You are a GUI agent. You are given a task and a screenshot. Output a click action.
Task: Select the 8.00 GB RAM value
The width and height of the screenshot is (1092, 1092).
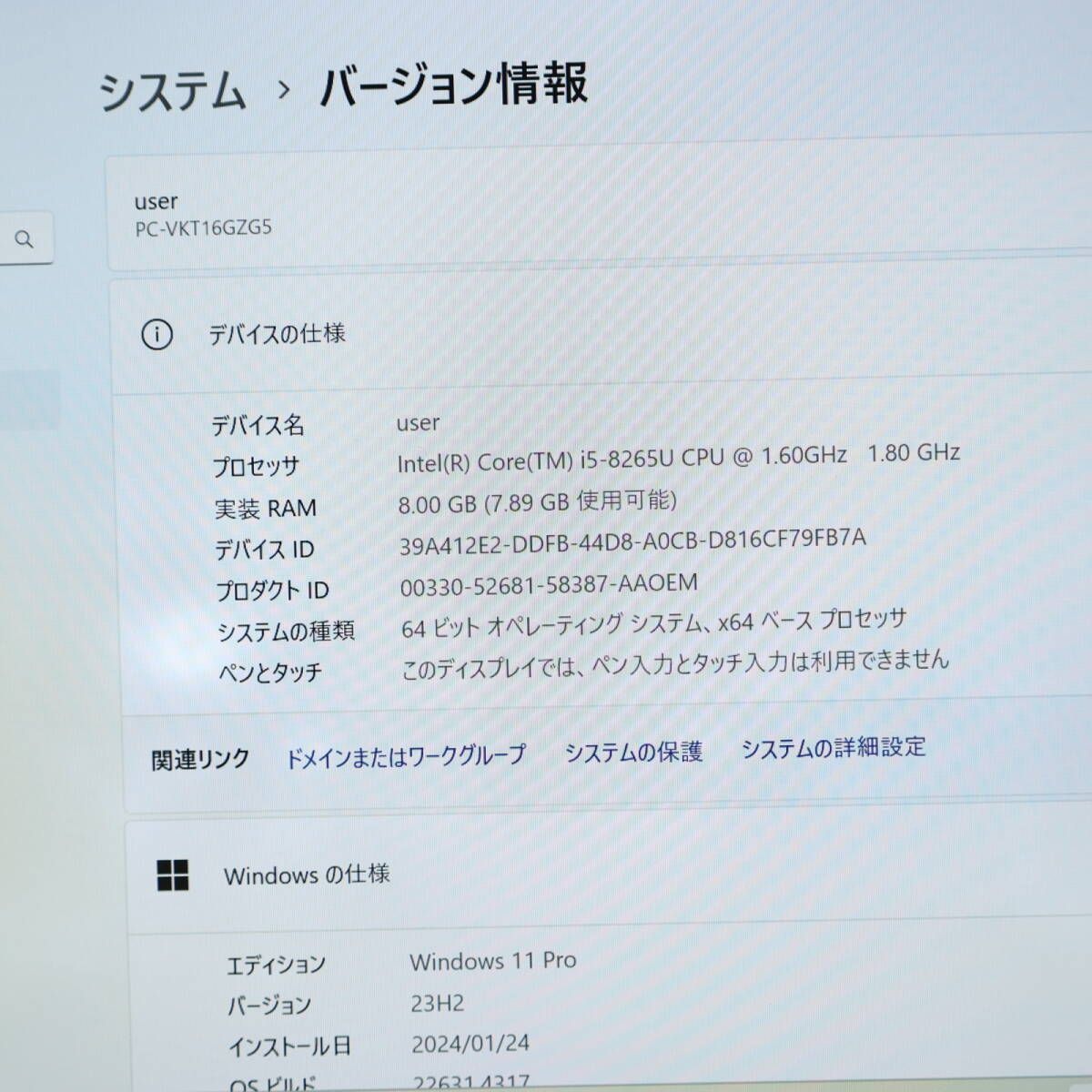tap(538, 501)
